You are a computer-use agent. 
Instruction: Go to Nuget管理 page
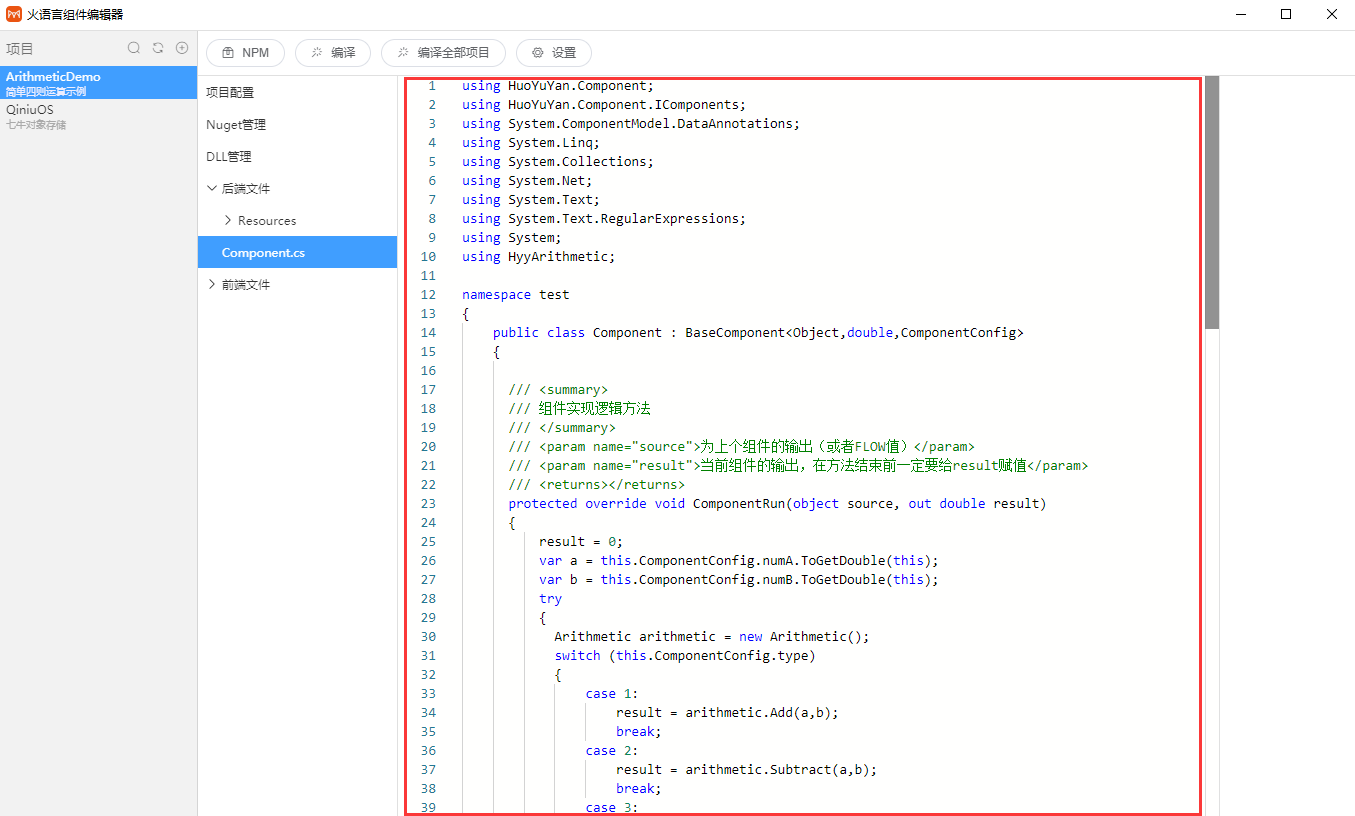236,124
